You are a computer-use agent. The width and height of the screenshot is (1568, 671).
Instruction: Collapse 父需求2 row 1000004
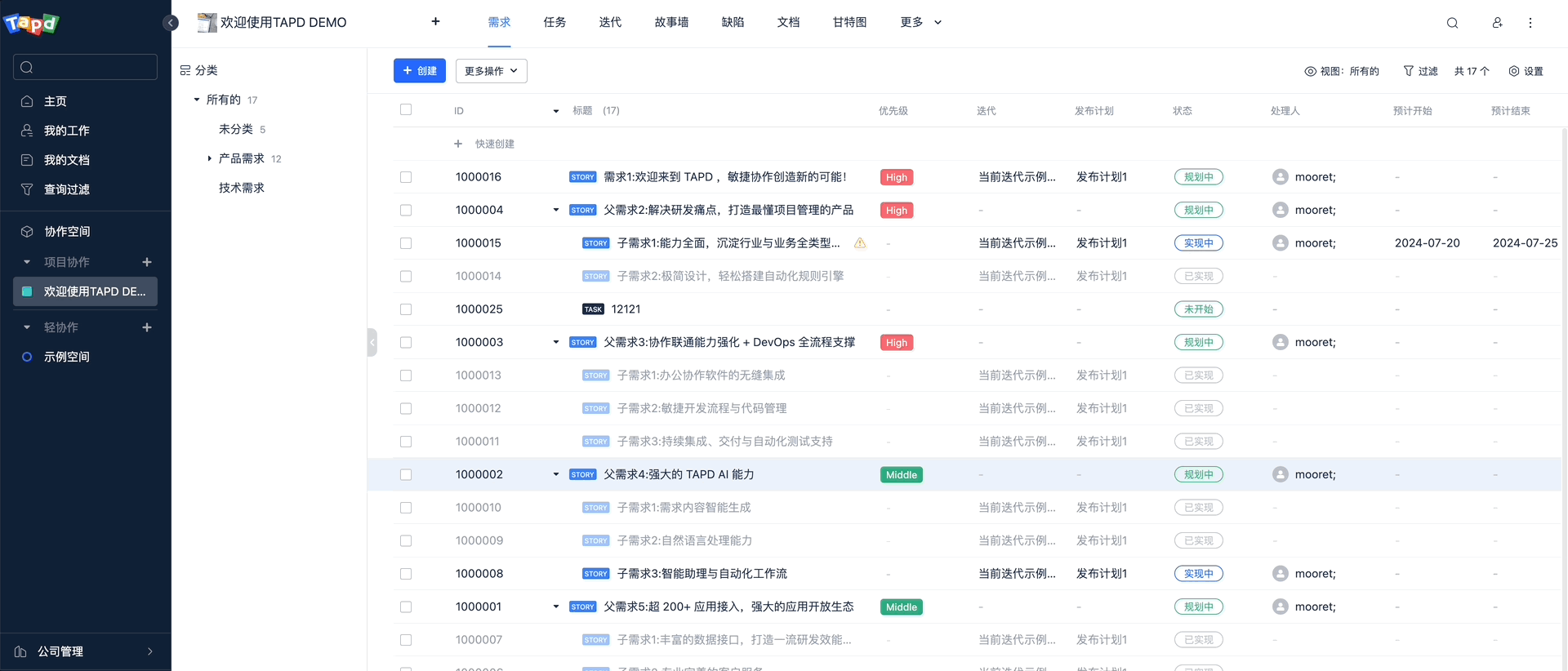coord(556,210)
